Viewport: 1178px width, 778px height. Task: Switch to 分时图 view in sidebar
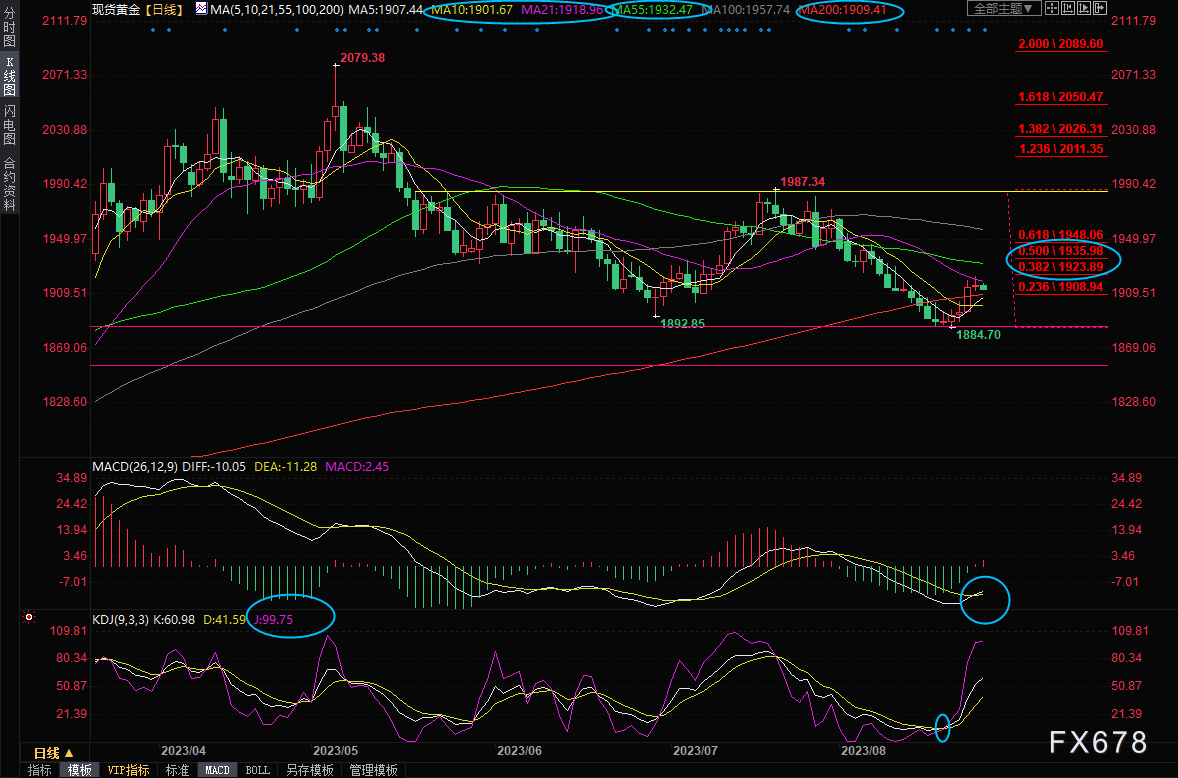(x=10, y=28)
